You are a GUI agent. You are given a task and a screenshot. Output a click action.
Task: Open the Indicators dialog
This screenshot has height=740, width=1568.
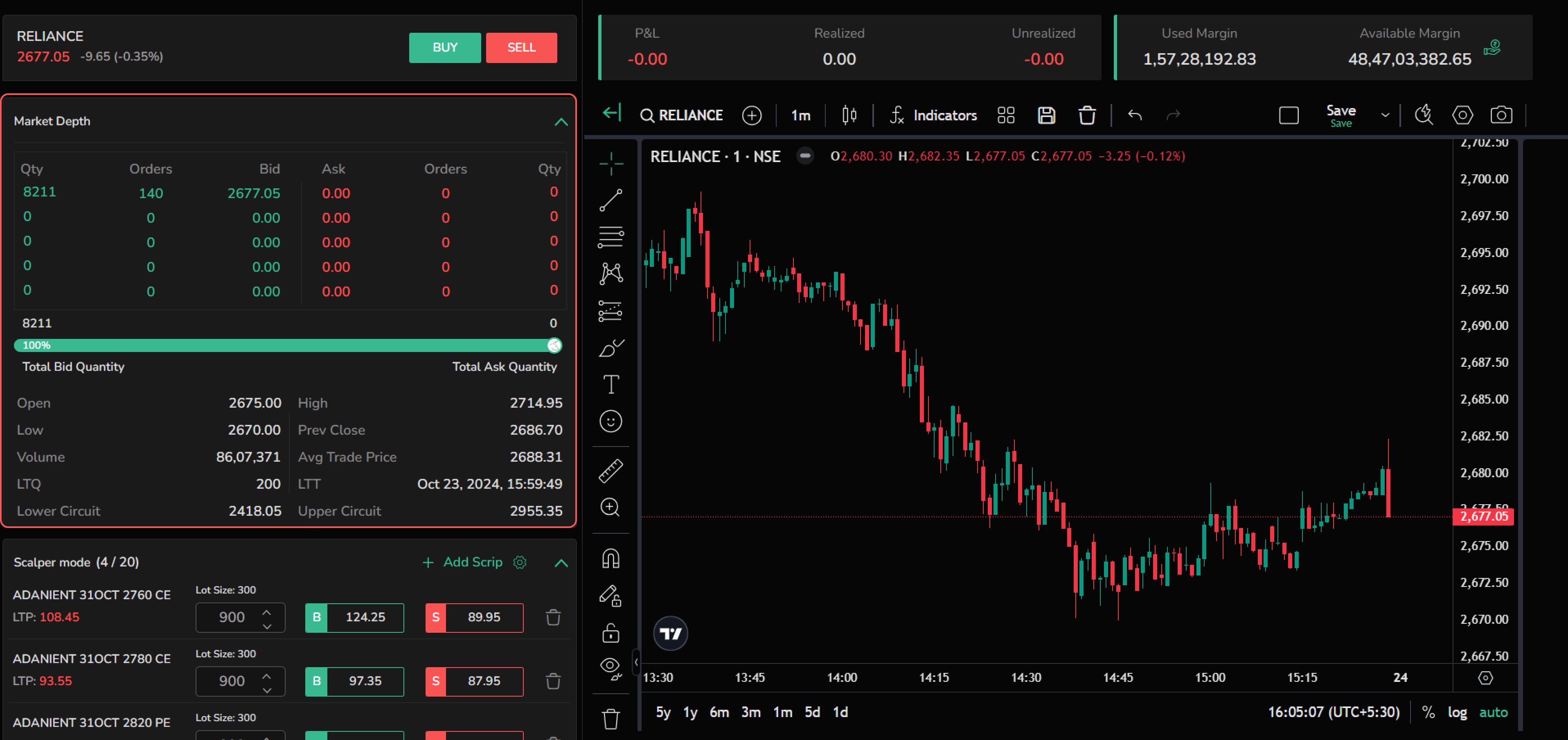pyautogui.click(x=933, y=116)
